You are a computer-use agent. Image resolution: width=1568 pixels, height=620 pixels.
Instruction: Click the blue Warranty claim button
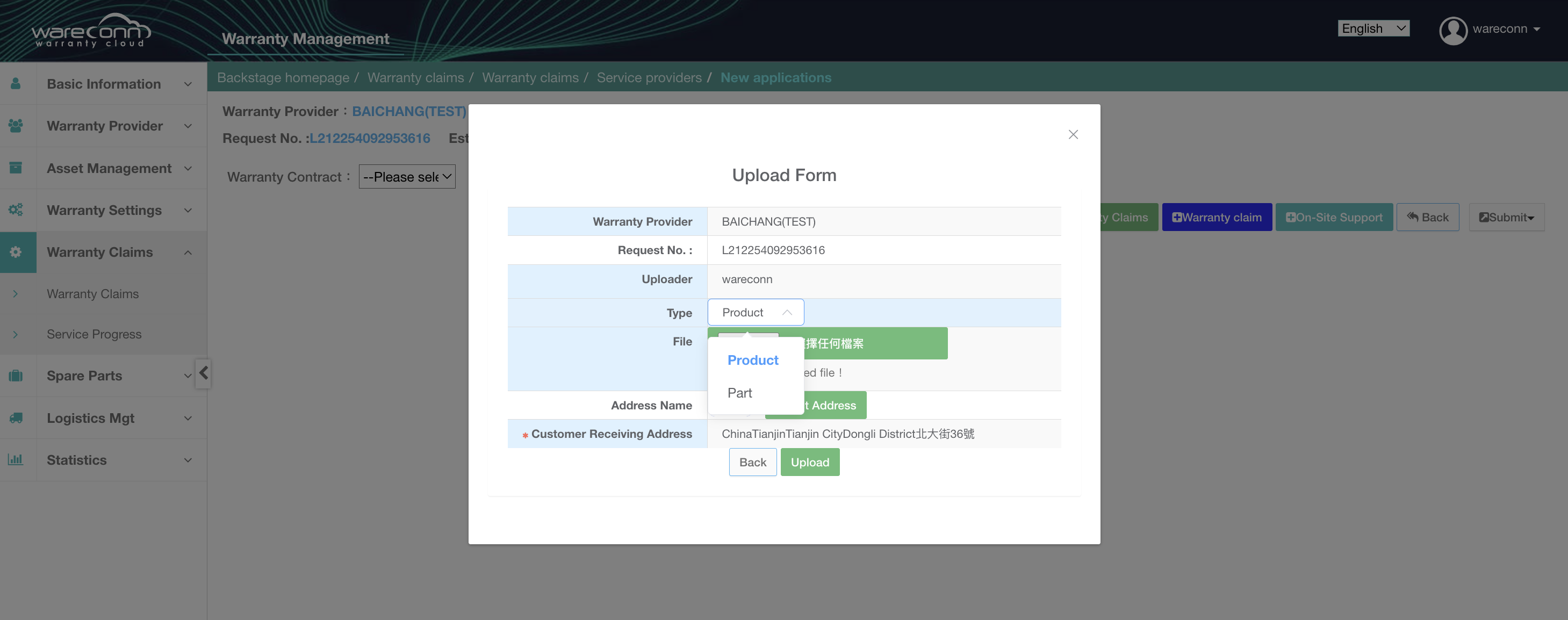click(1216, 217)
